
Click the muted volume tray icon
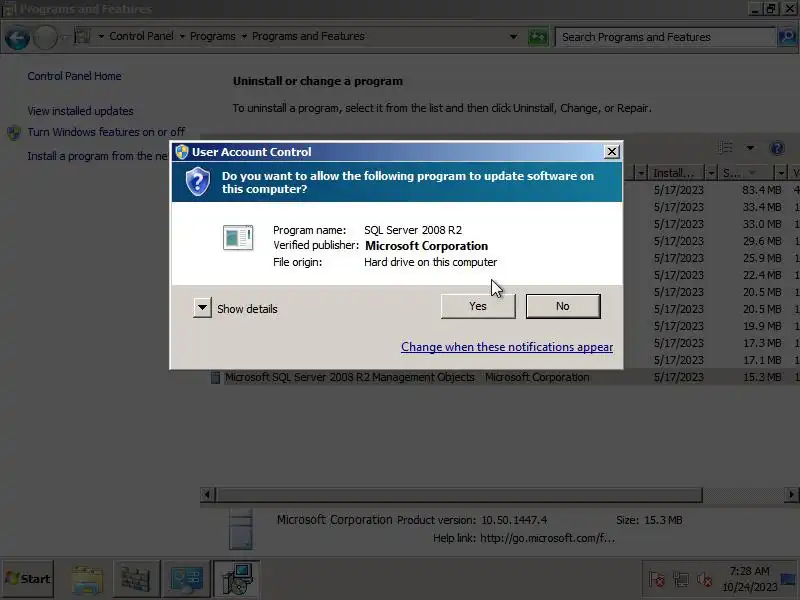705,580
